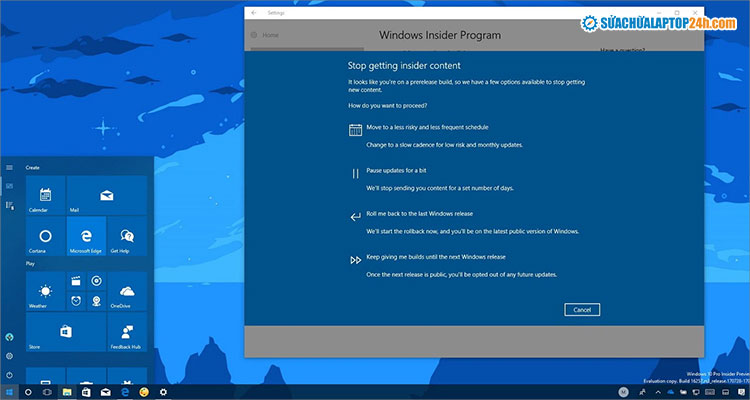Open the Get Help tile

pyautogui.click(x=127, y=236)
